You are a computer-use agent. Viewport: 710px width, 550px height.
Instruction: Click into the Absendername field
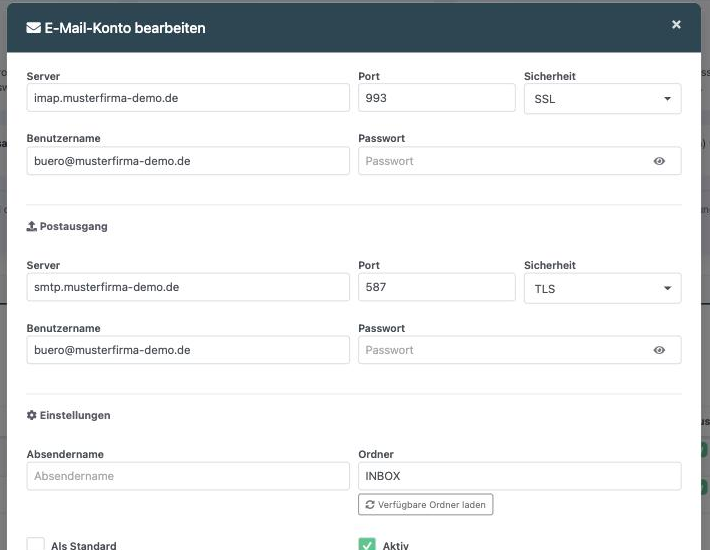click(188, 476)
